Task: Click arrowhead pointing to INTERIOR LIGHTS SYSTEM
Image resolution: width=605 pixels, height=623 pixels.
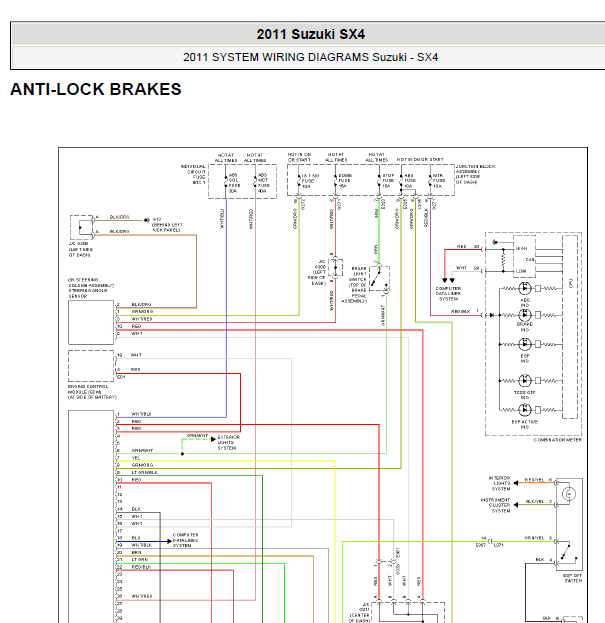Action: tap(516, 483)
